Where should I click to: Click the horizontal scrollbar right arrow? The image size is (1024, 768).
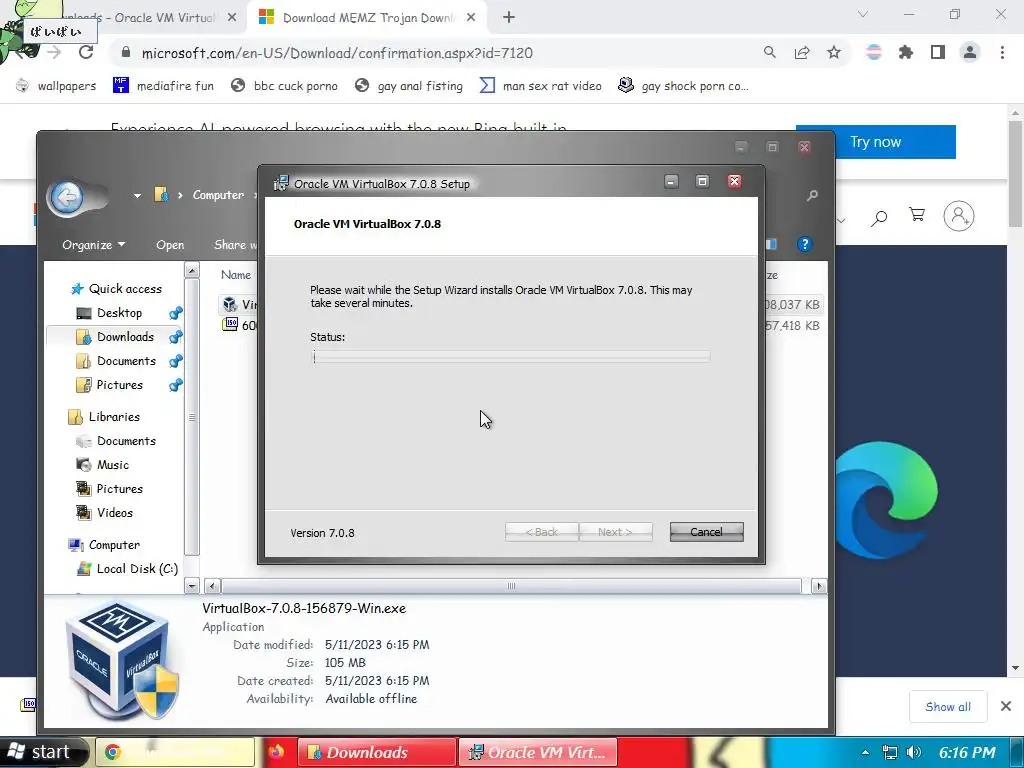(818, 586)
